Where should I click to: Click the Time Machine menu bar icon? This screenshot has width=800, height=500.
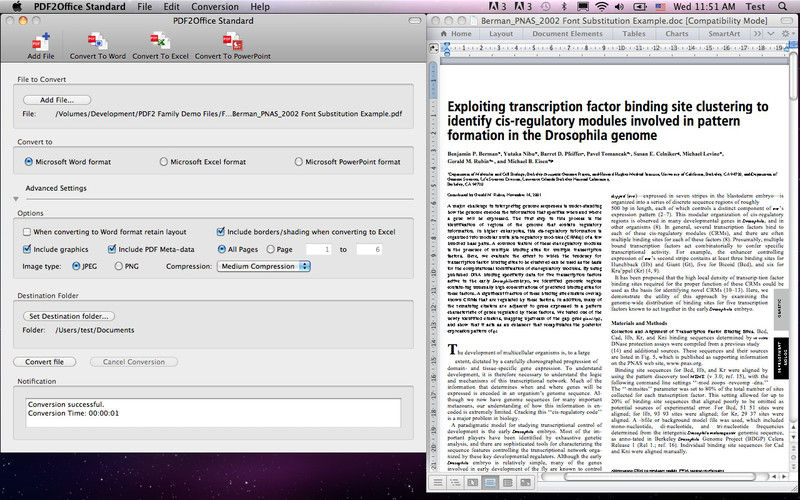coord(546,7)
